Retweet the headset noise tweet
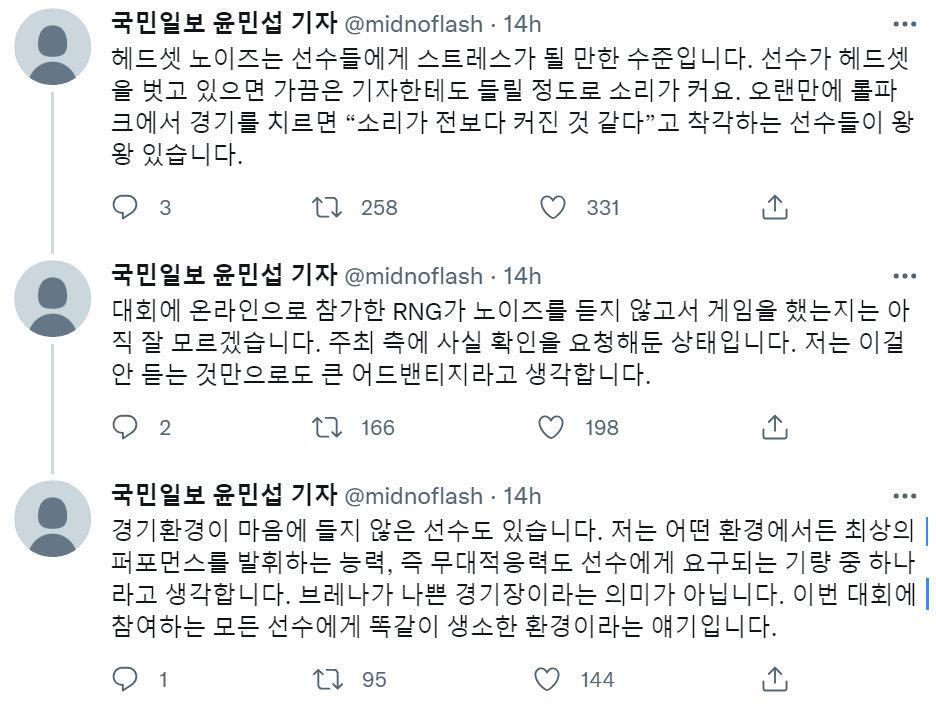Viewport: 936px width, 705px height. point(324,207)
